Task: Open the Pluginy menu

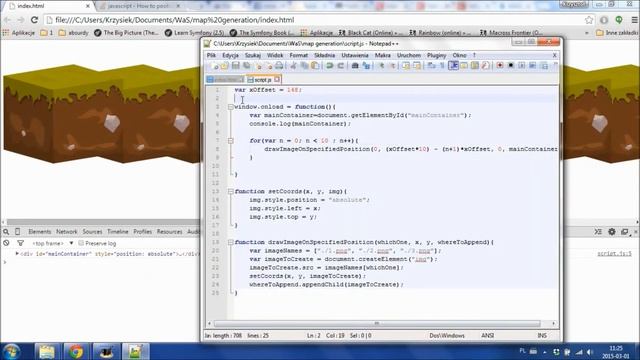Action: [x=437, y=55]
